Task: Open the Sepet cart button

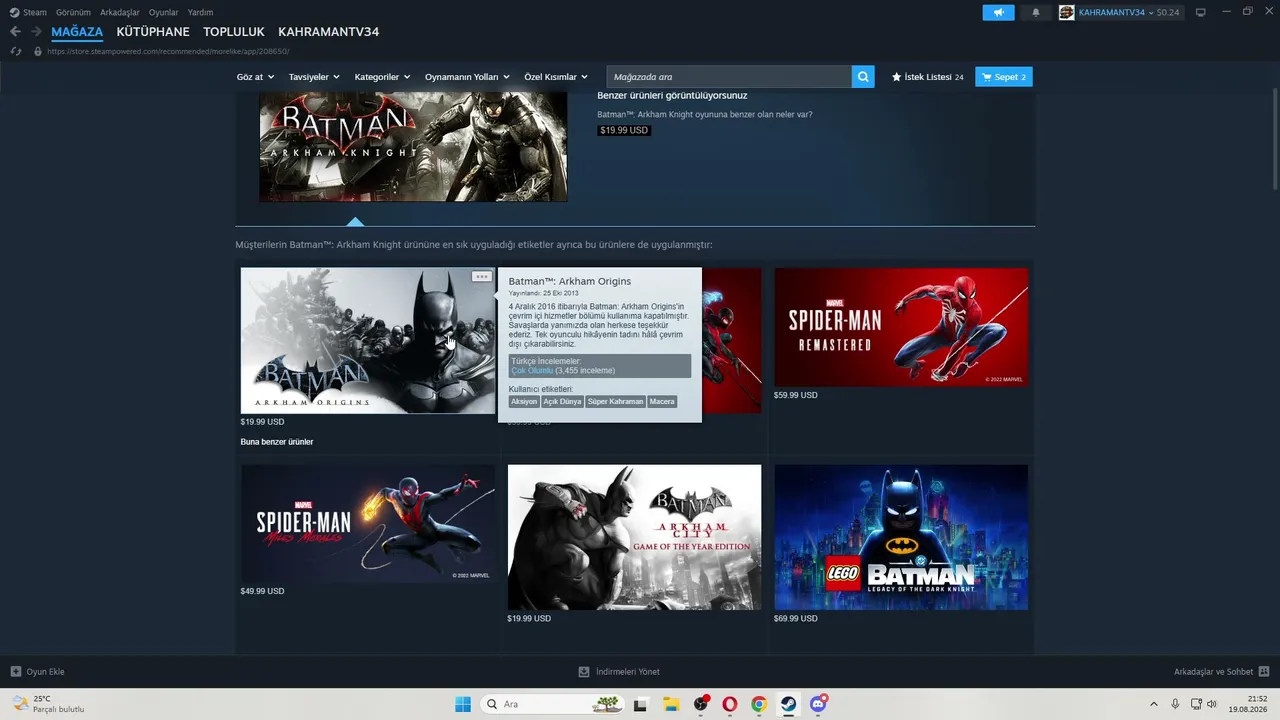Action: pos(1004,77)
